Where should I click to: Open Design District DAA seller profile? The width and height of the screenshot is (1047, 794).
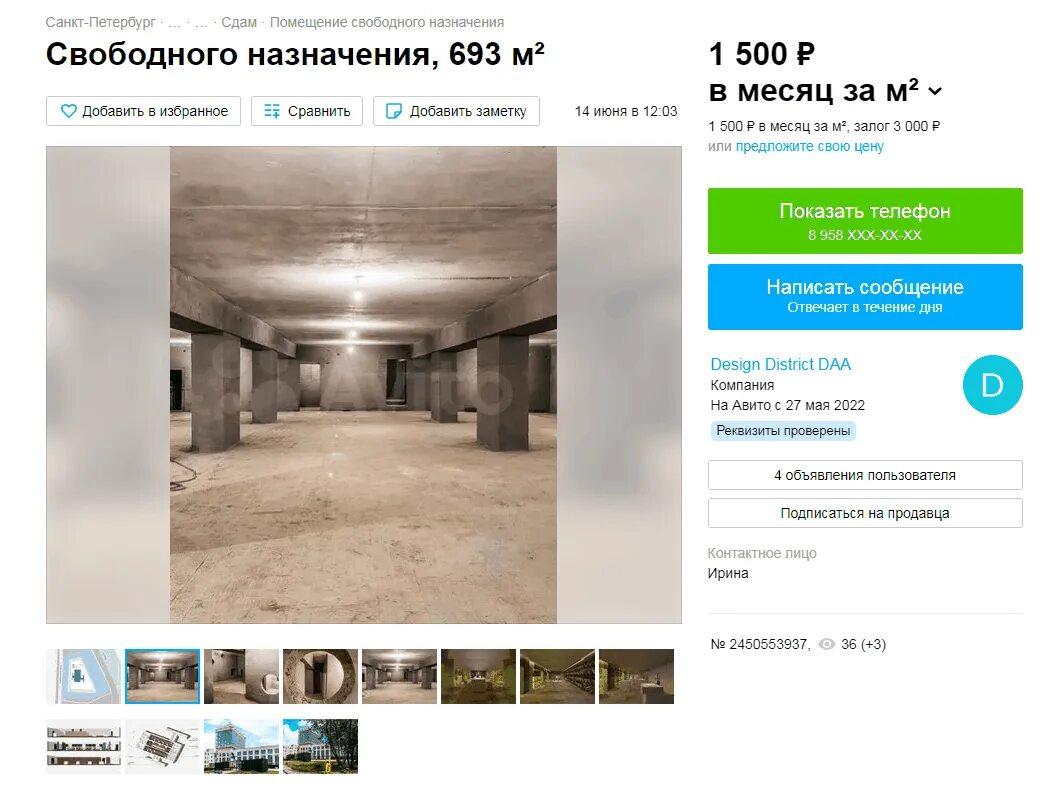(781, 365)
